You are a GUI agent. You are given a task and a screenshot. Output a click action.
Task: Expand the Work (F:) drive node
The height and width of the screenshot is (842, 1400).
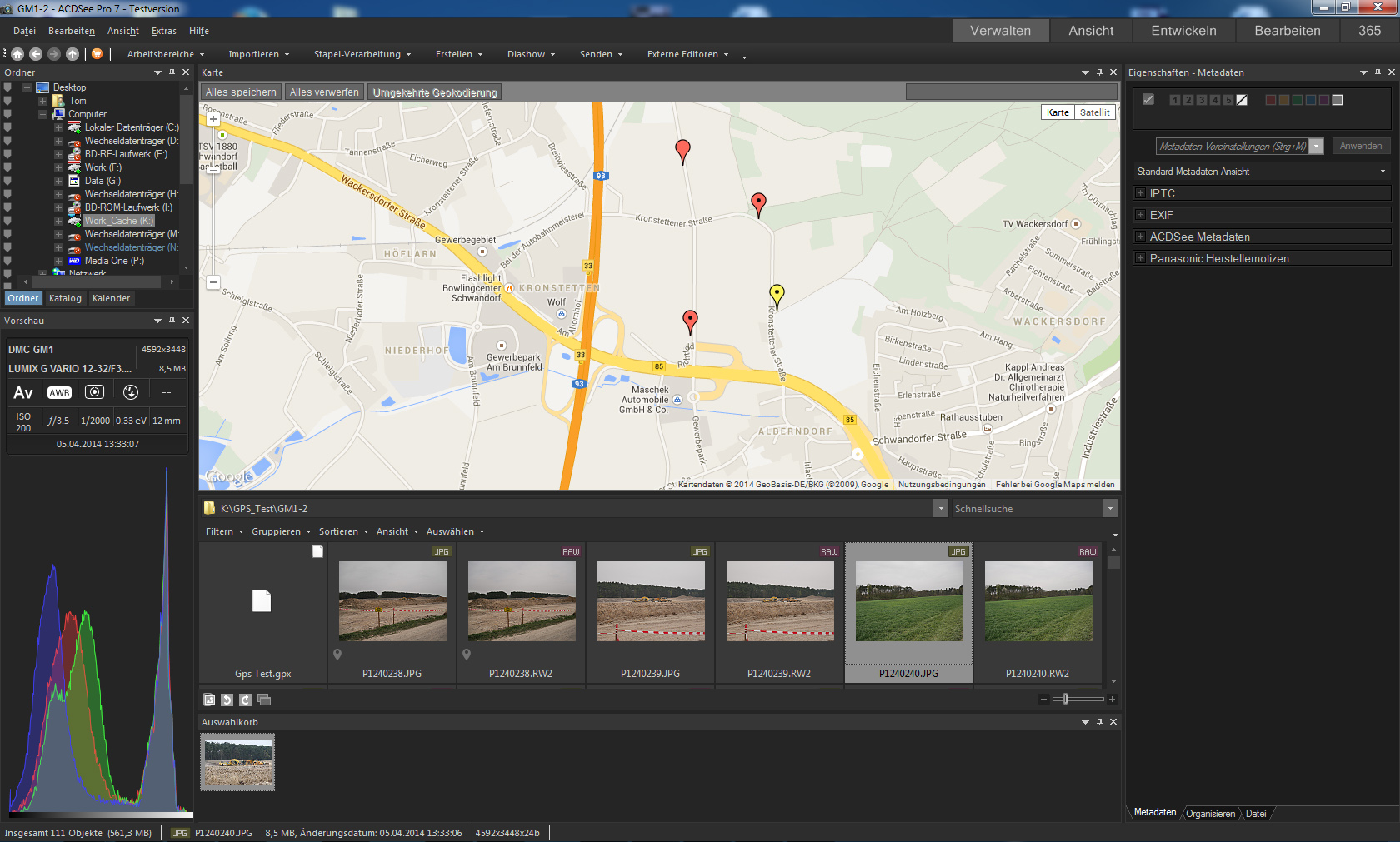pyautogui.click(x=59, y=167)
